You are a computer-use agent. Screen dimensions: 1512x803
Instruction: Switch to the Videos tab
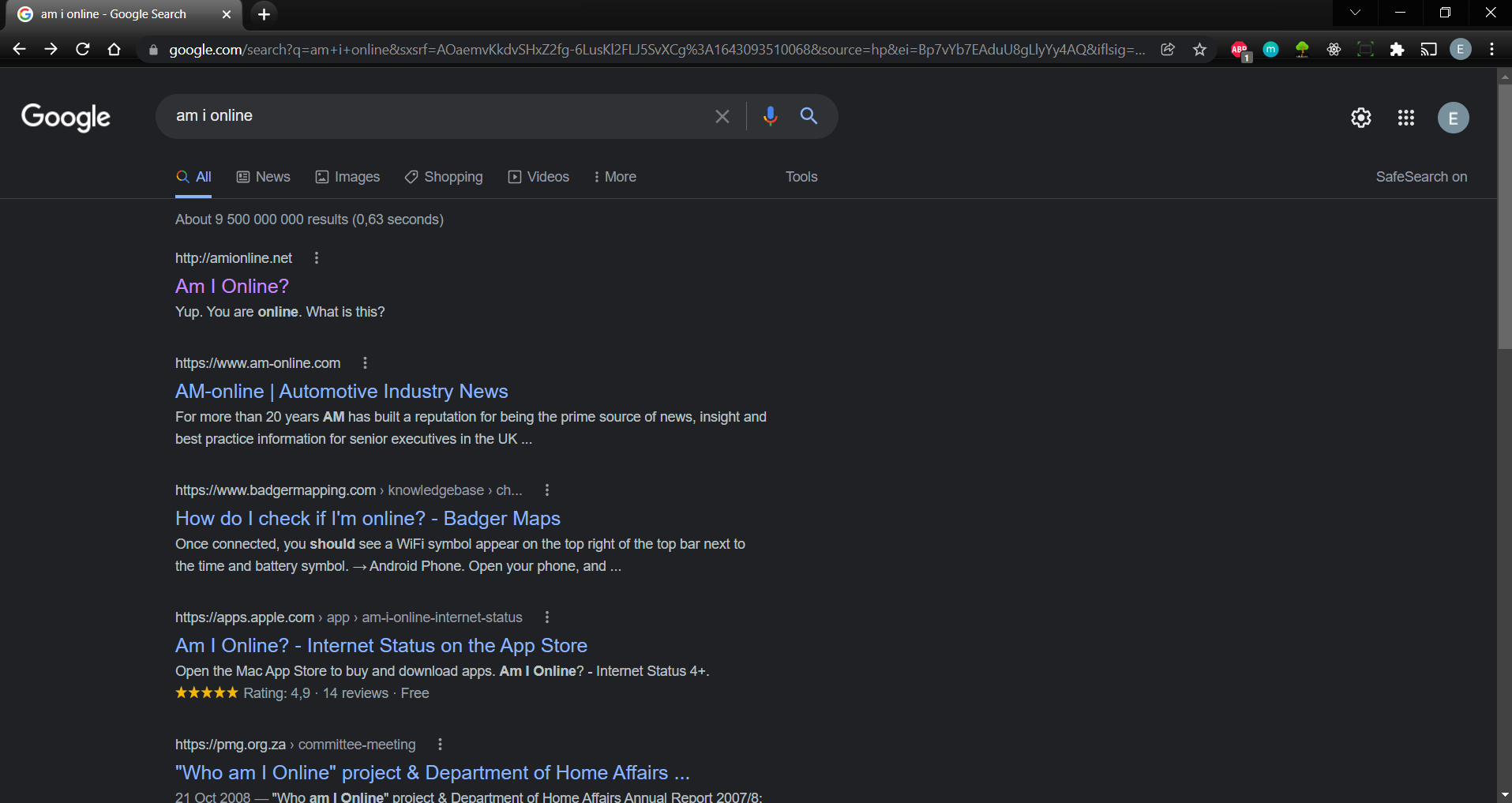point(538,177)
